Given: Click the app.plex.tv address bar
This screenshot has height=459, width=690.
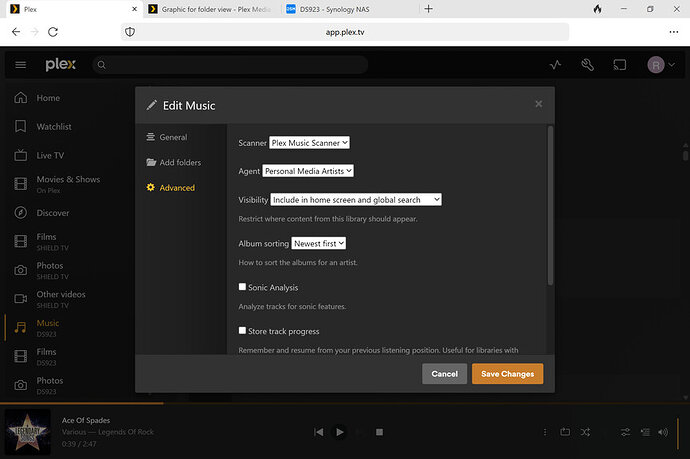Looking at the screenshot, I should 345,32.
